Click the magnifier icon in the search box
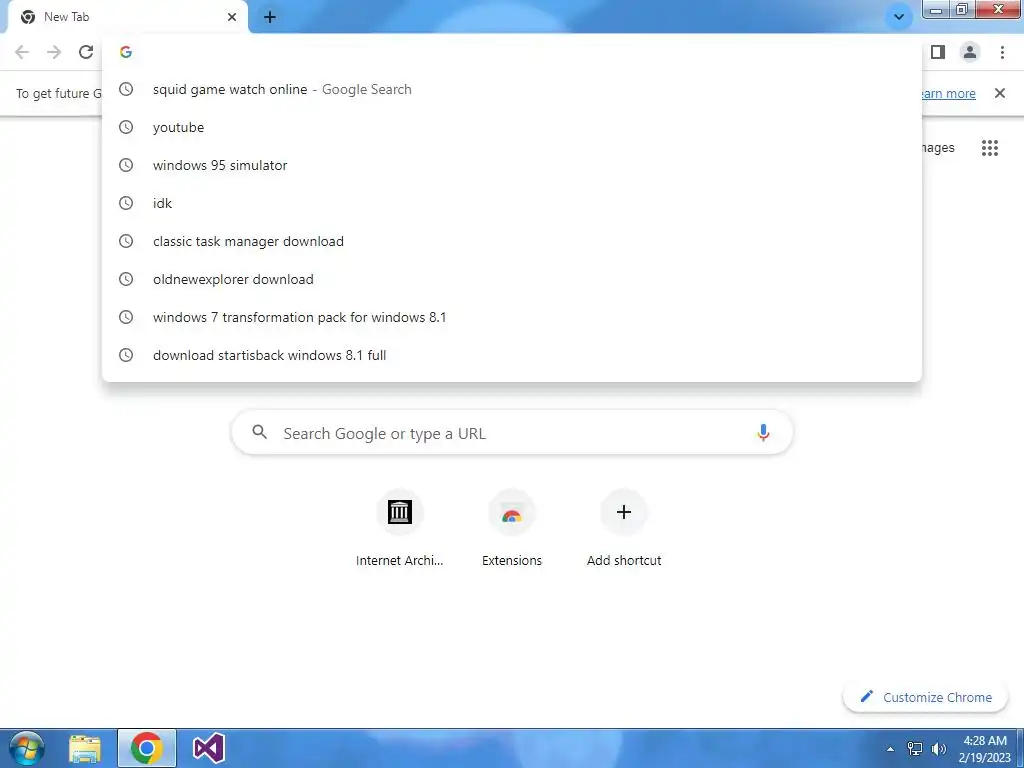Viewport: 1024px width, 768px height. 259,432
